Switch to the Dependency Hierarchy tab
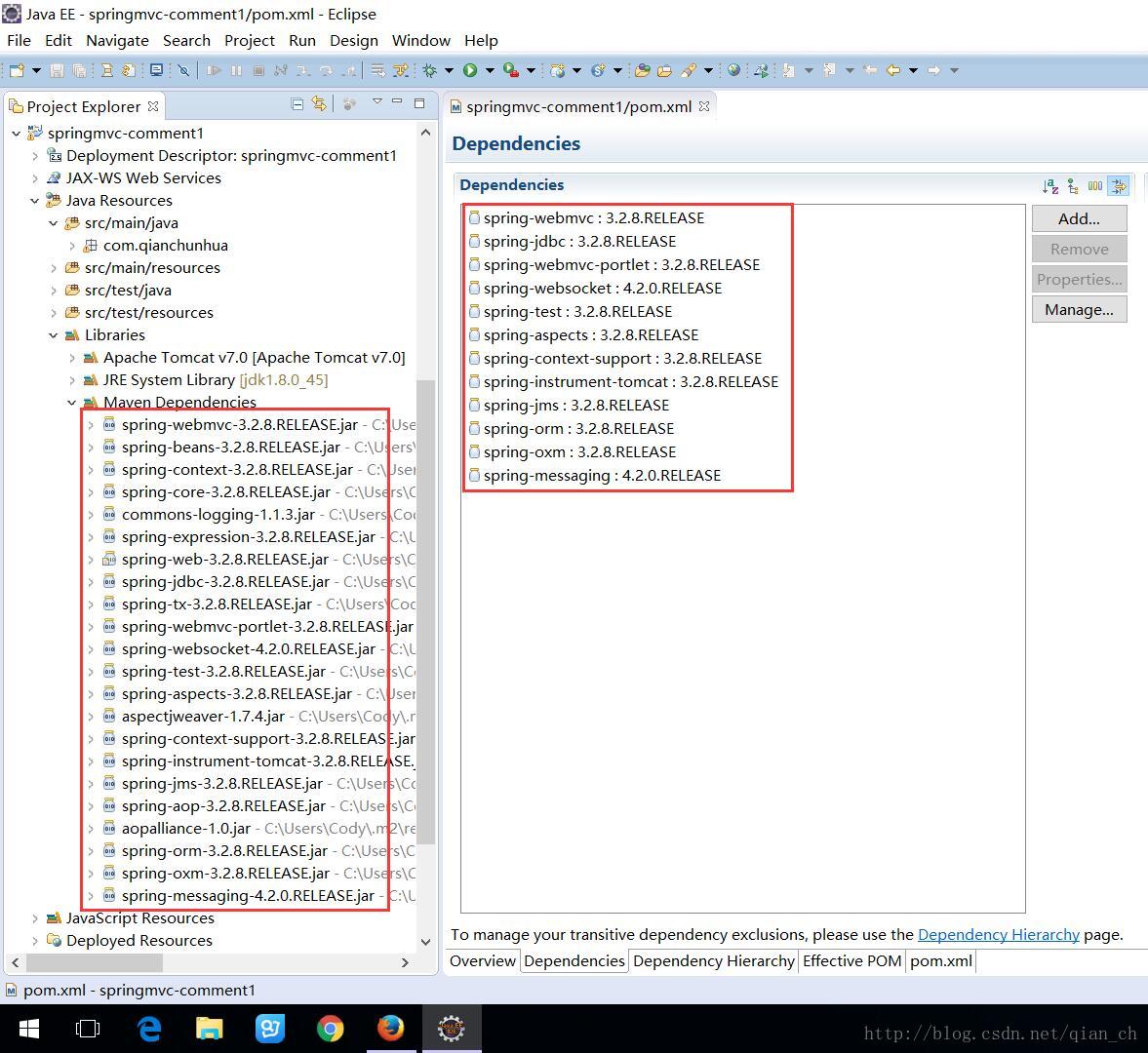Viewport: 1148px width, 1053px height. click(x=714, y=960)
